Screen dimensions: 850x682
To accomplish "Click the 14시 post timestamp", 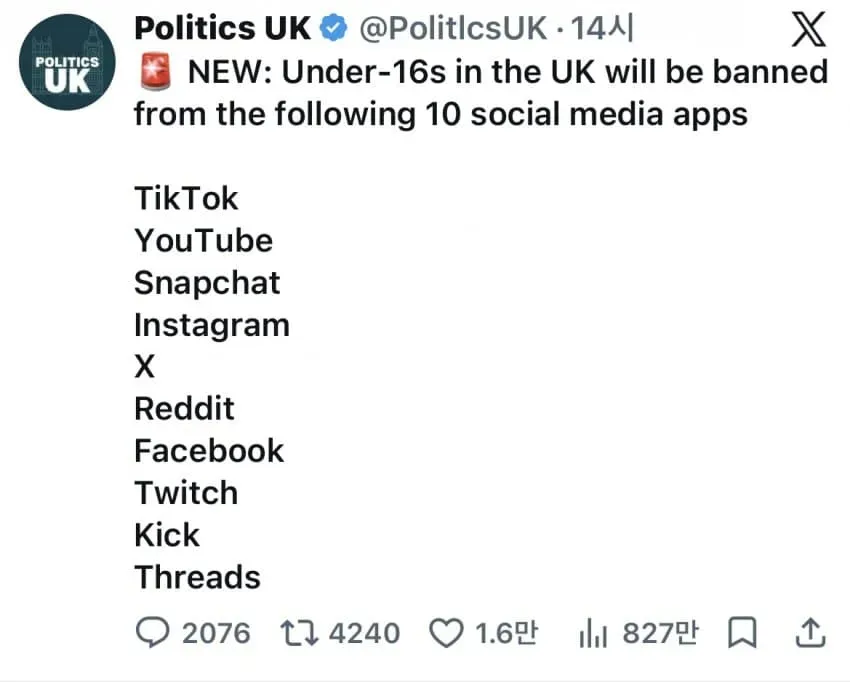I will point(602,28).
